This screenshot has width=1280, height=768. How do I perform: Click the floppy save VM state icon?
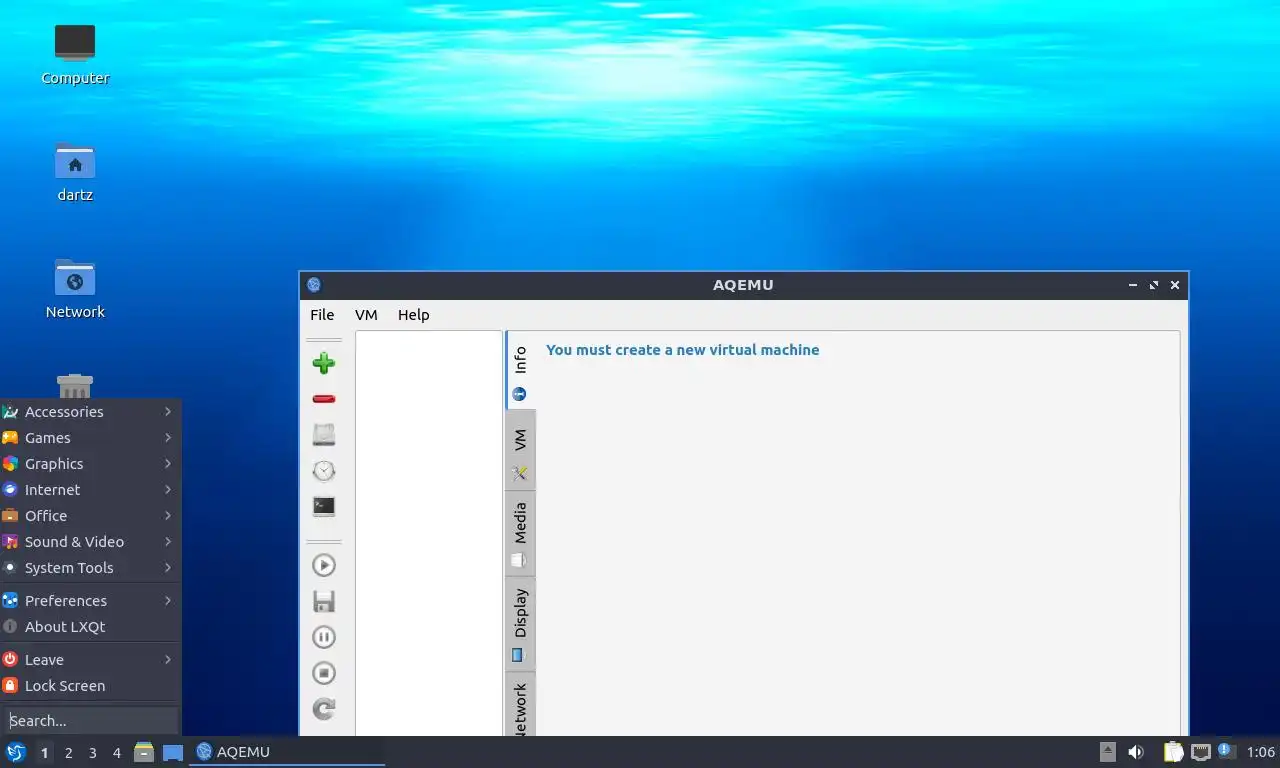tap(323, 601)
